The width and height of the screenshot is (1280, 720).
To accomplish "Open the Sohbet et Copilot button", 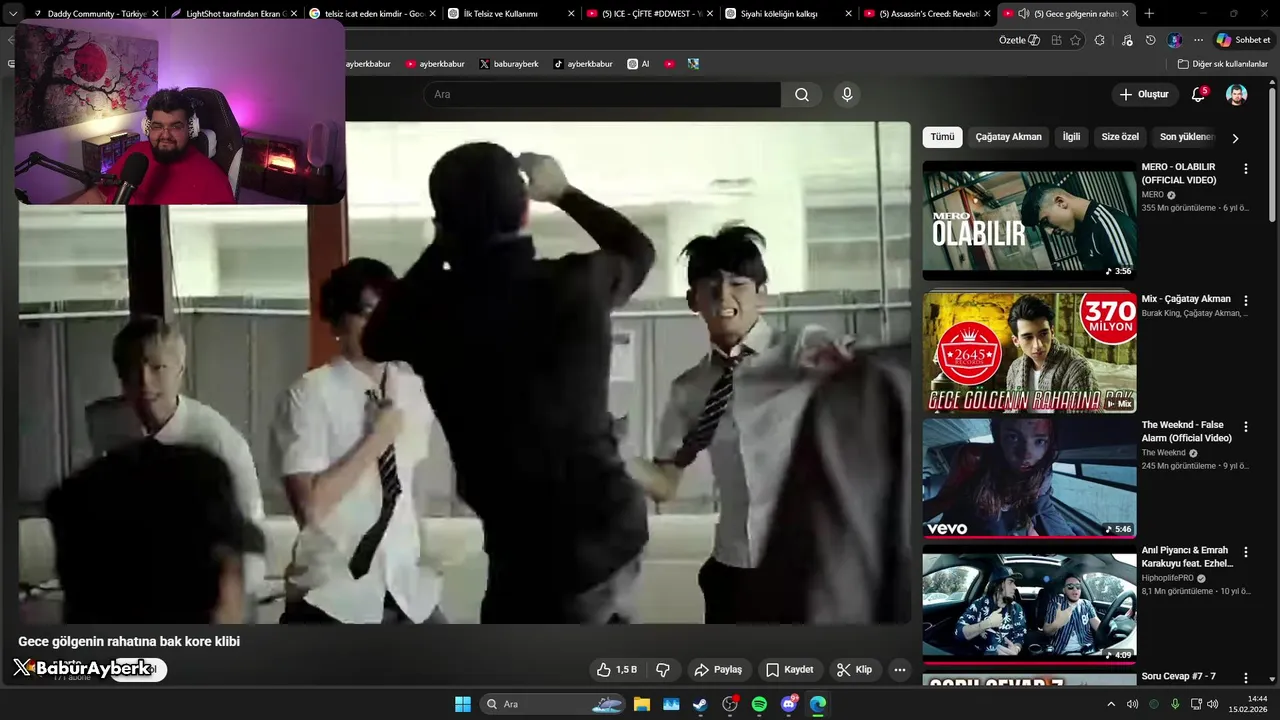I will [1243, 40].
